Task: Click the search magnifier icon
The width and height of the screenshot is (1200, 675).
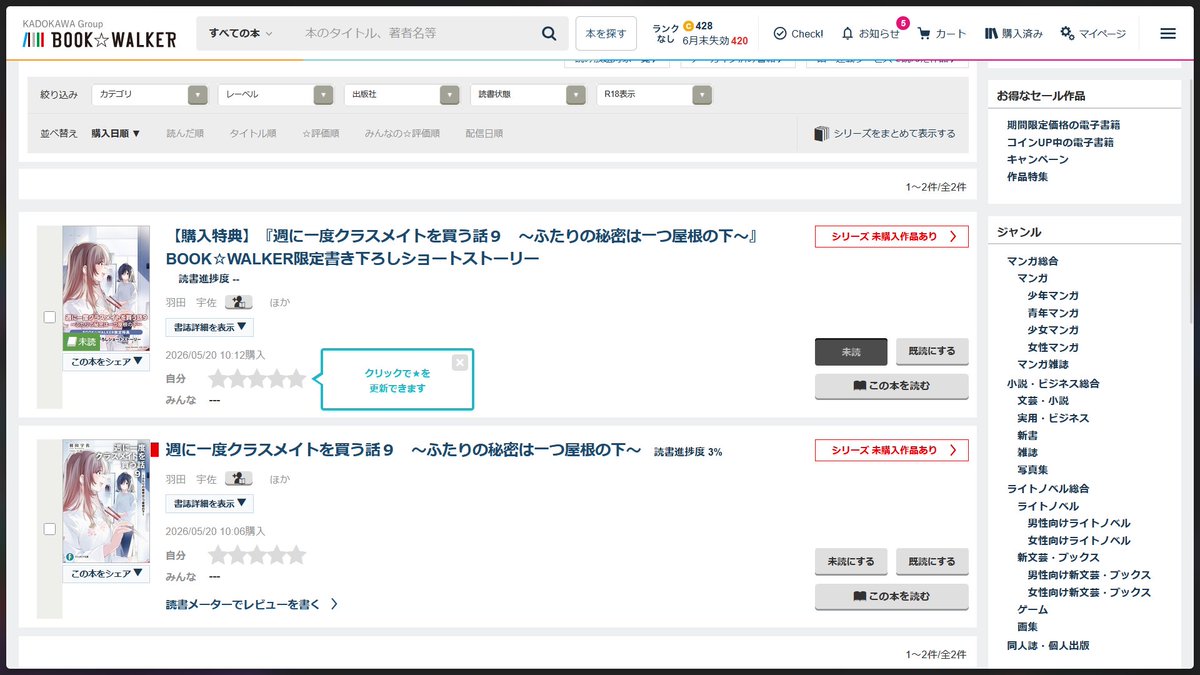Action: point(548,33)
